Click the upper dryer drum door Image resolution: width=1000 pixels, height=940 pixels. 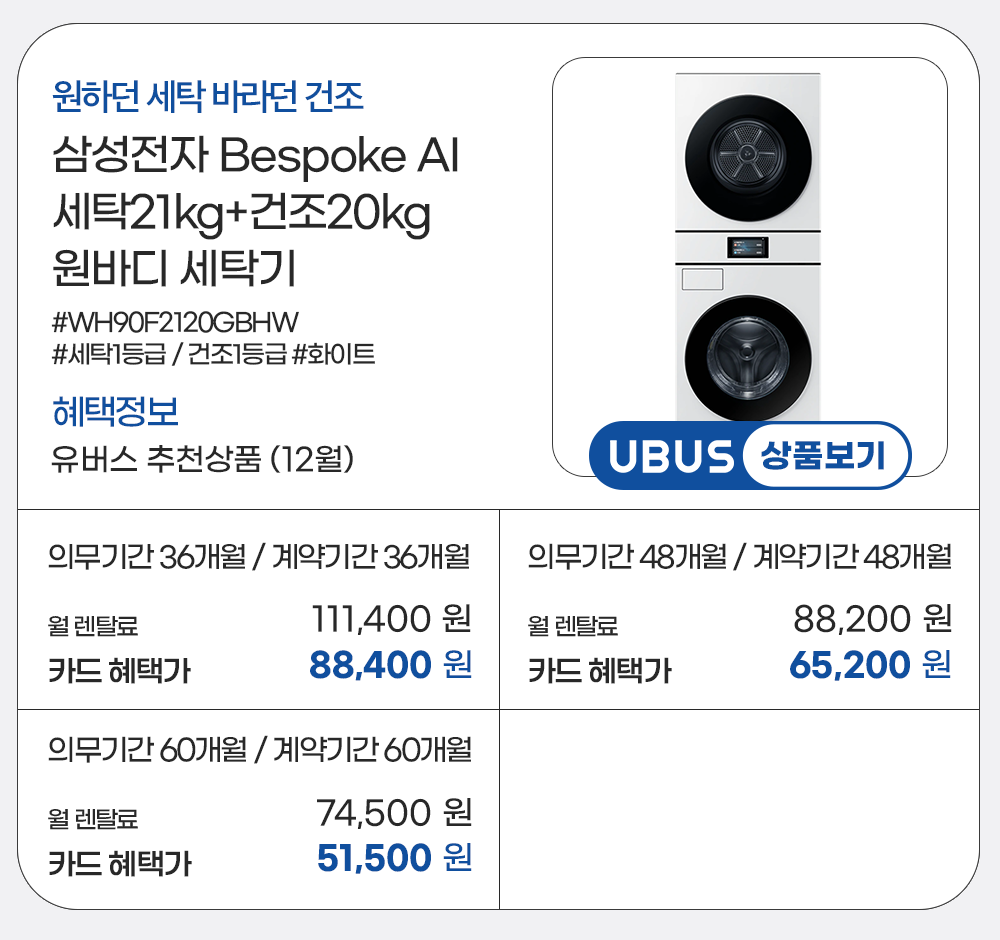point(748,155)
